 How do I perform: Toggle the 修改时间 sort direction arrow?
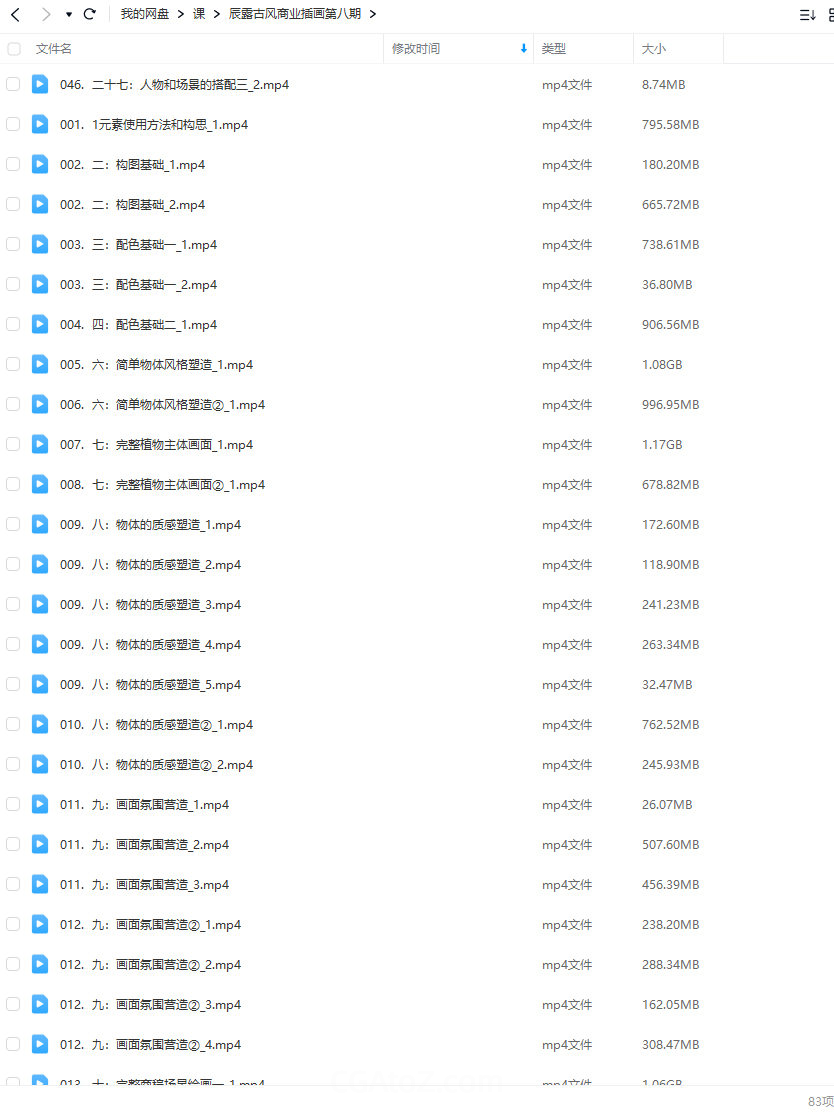(523, 49)
